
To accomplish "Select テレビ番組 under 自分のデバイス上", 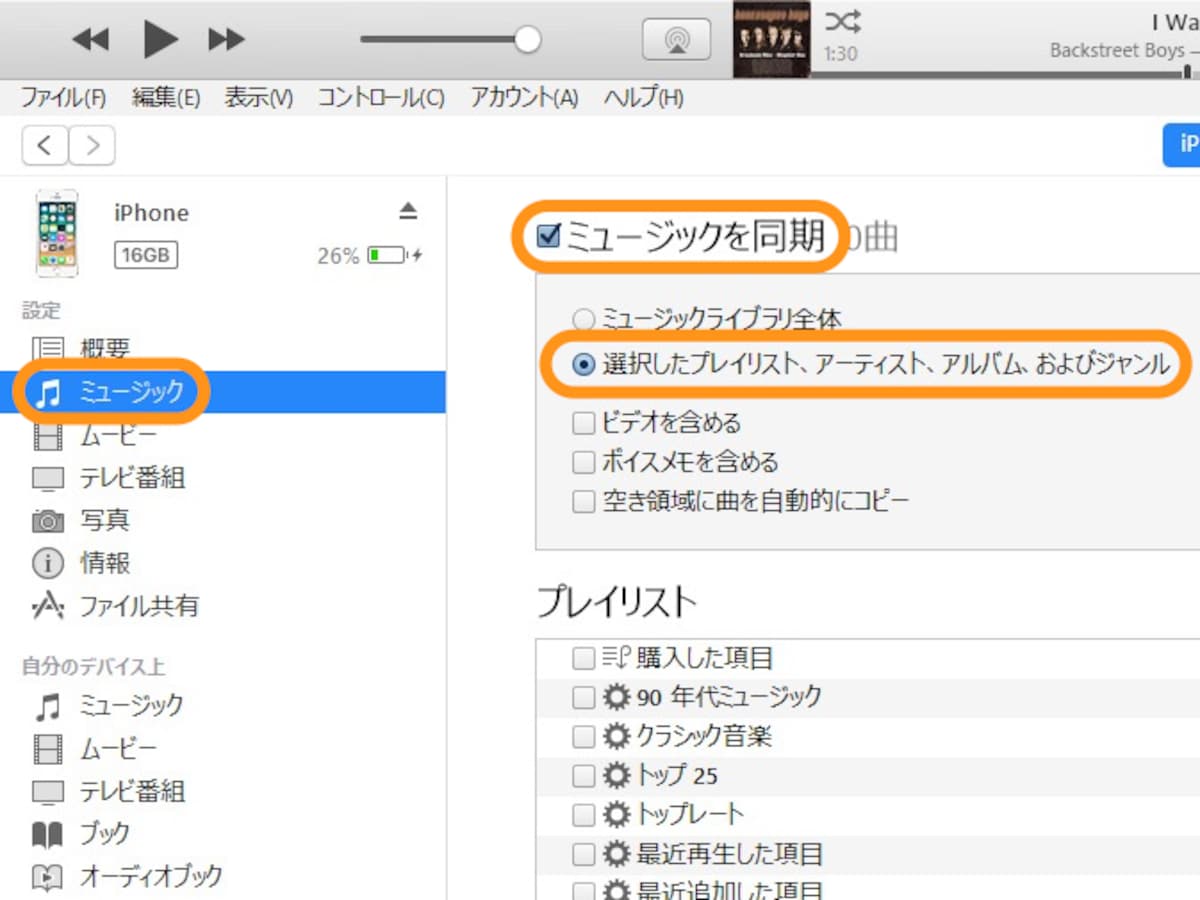I will coord(132,791).
